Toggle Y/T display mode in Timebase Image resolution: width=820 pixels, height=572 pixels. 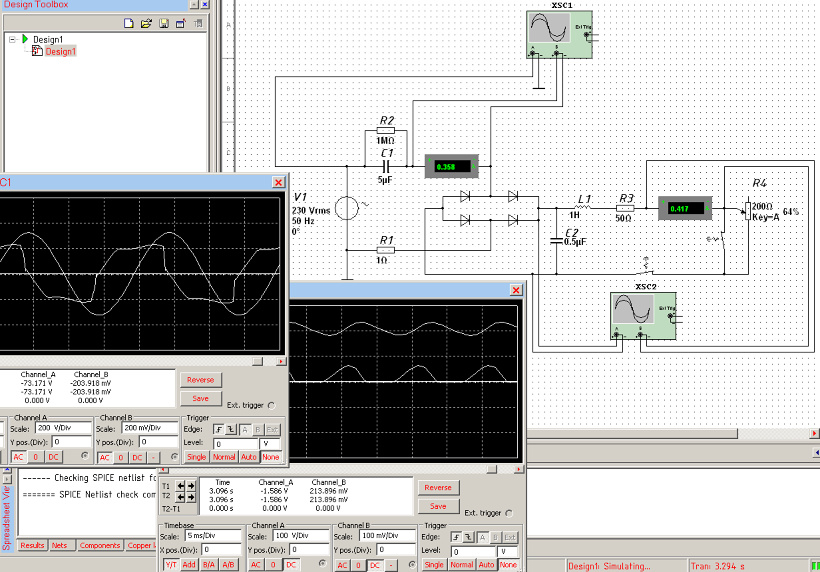[172, 565]
